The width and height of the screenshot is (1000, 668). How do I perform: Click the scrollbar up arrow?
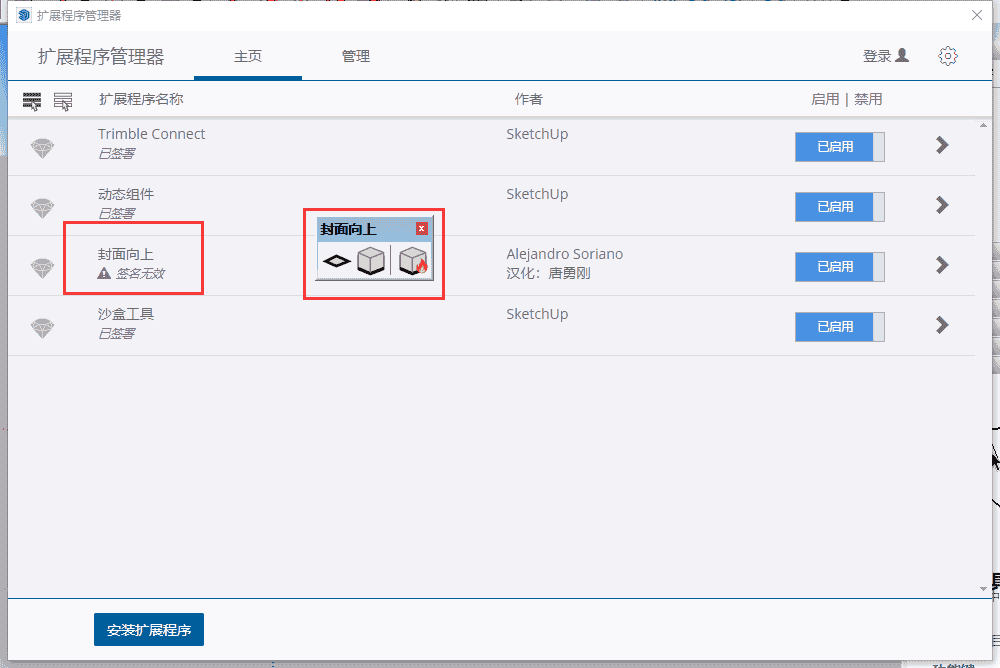tap(983, 126)
